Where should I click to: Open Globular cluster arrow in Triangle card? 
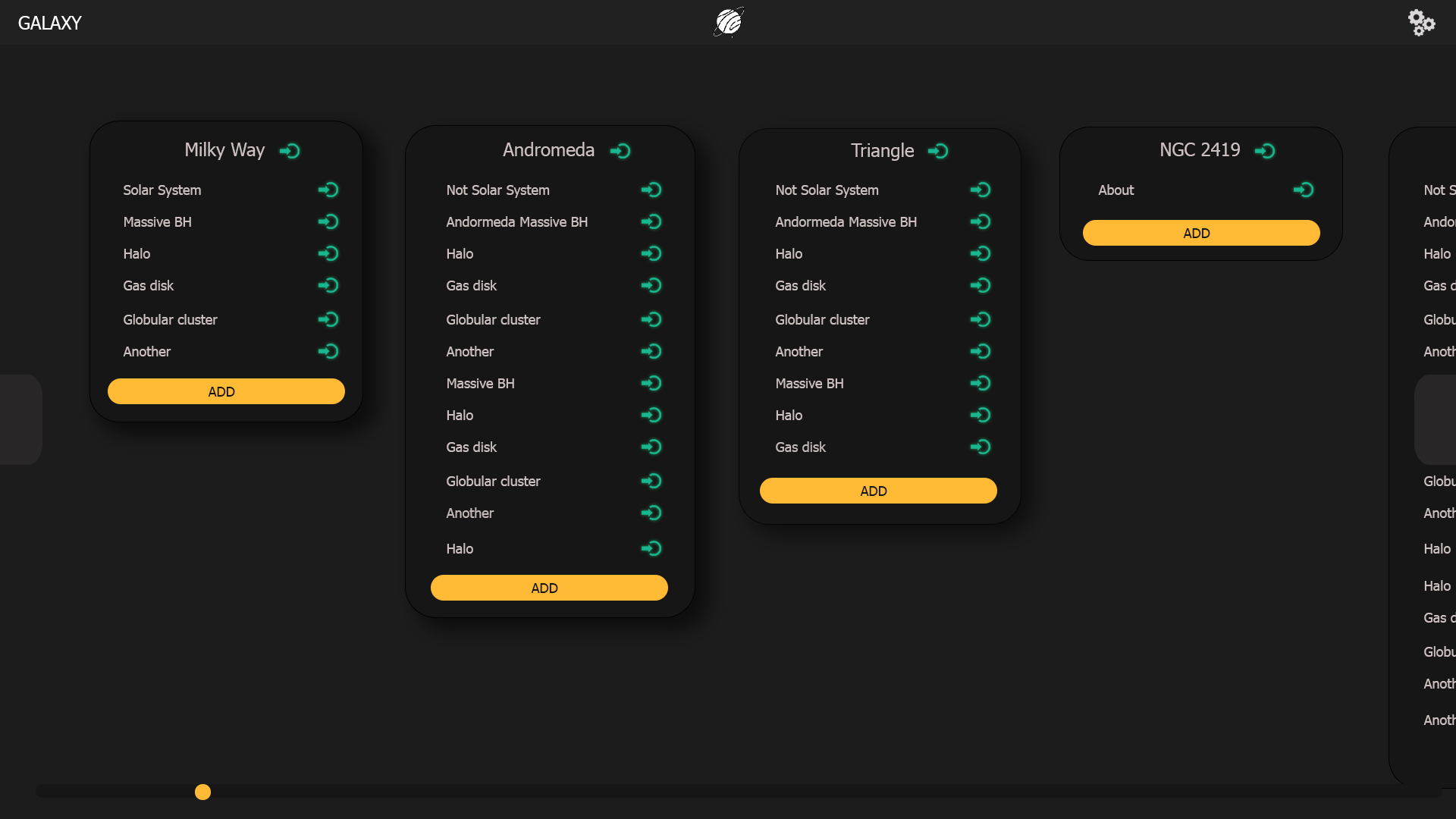tap(981, 319)
